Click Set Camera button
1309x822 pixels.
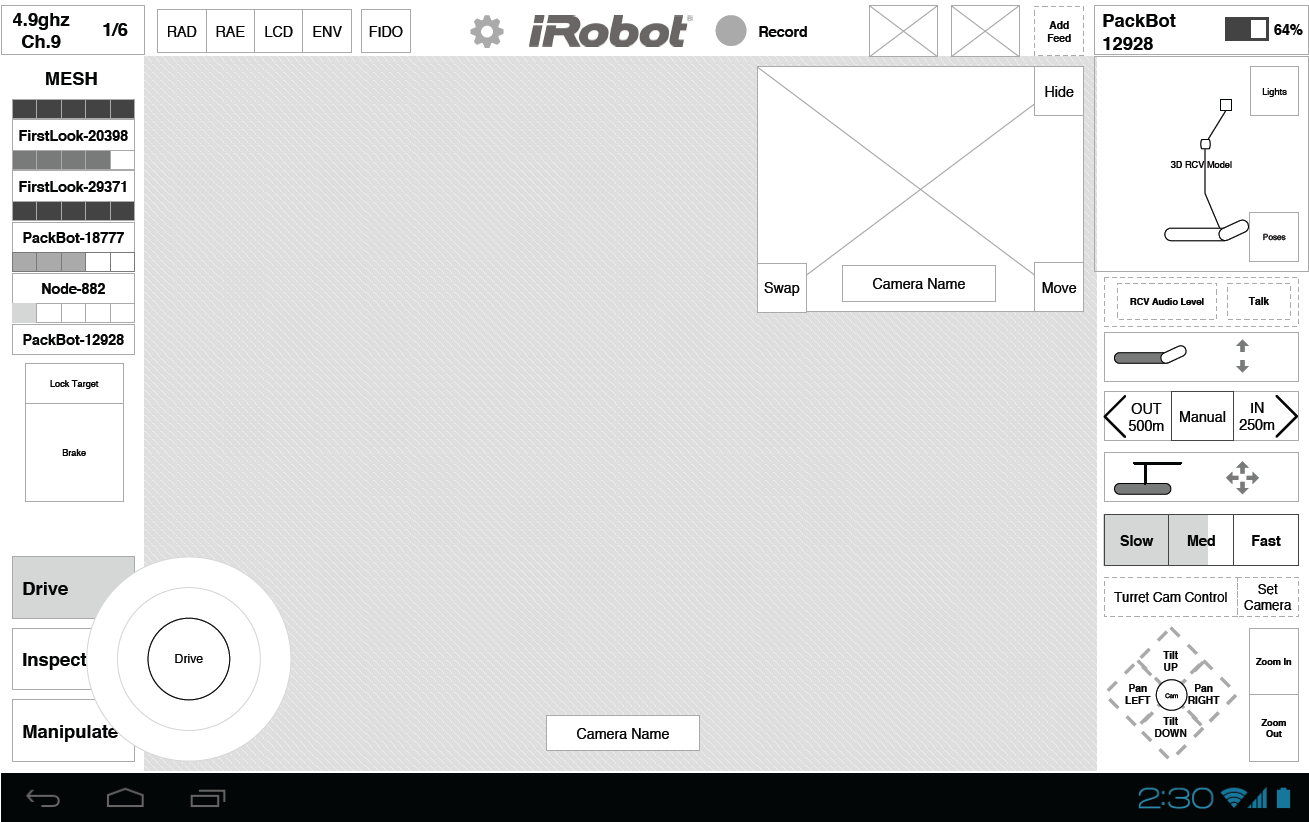1268,597
